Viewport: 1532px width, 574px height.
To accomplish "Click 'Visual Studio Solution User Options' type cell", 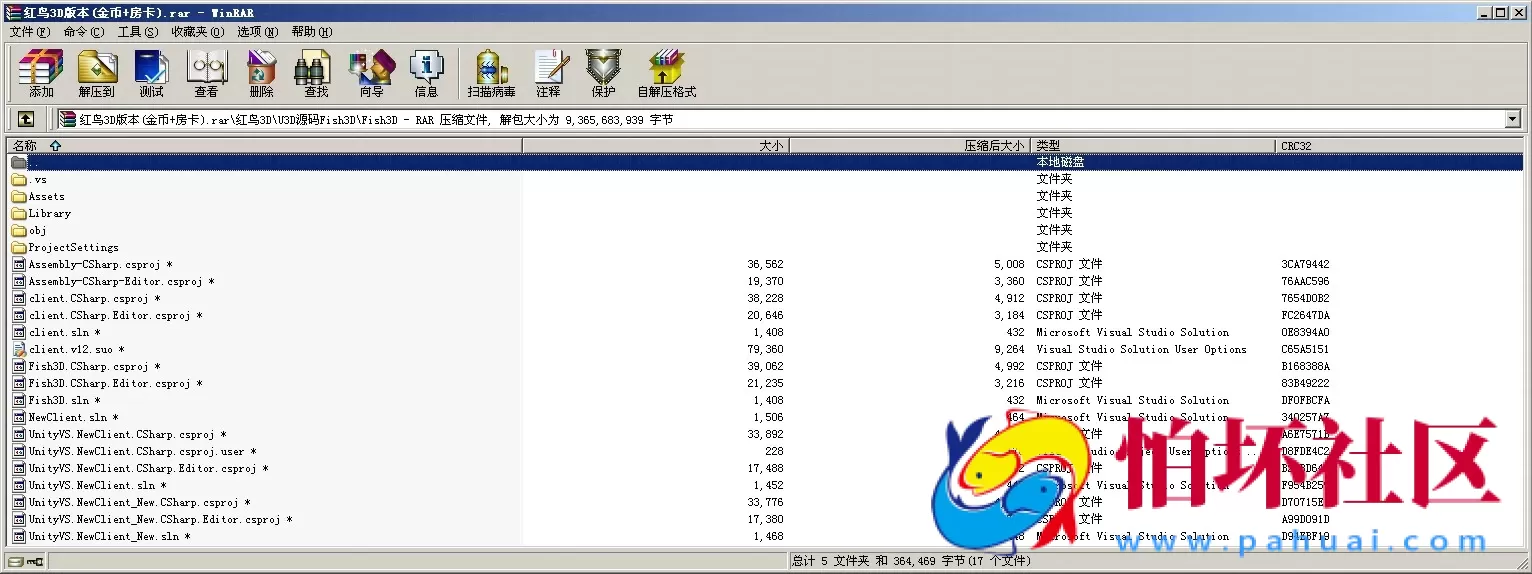I will tap(1141, 350).
